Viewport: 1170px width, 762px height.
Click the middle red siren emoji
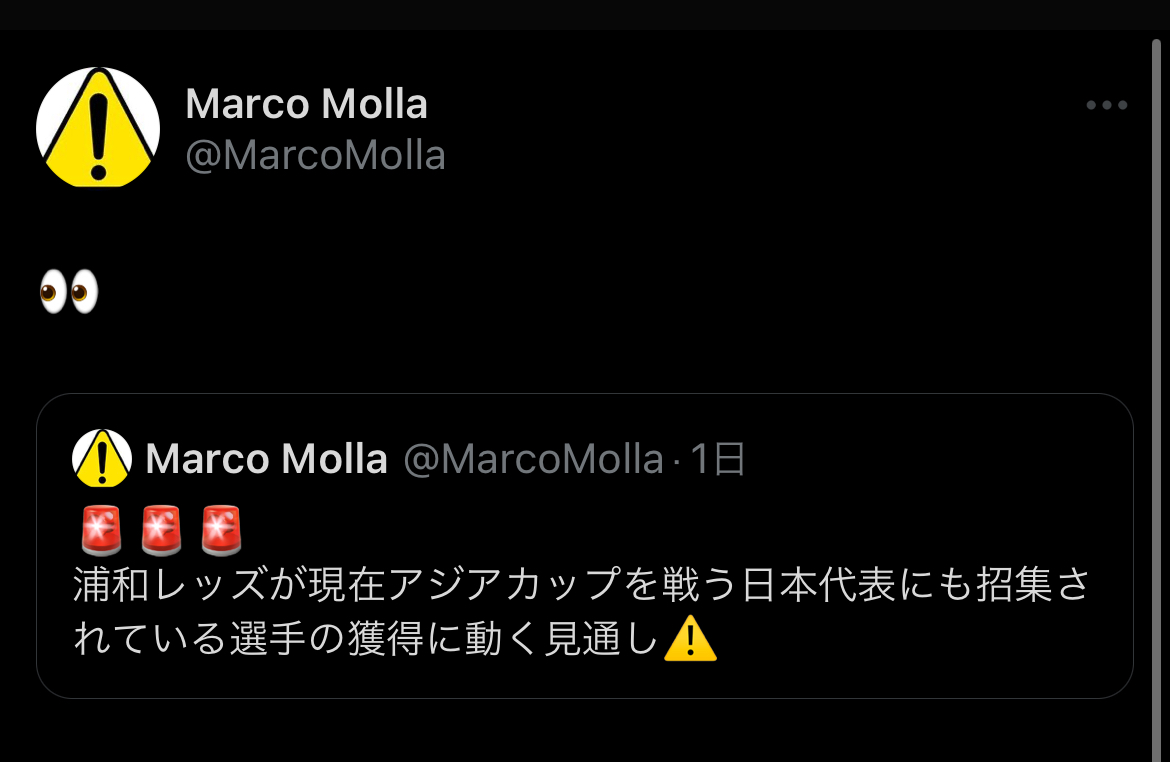click(x=161, y=531)
